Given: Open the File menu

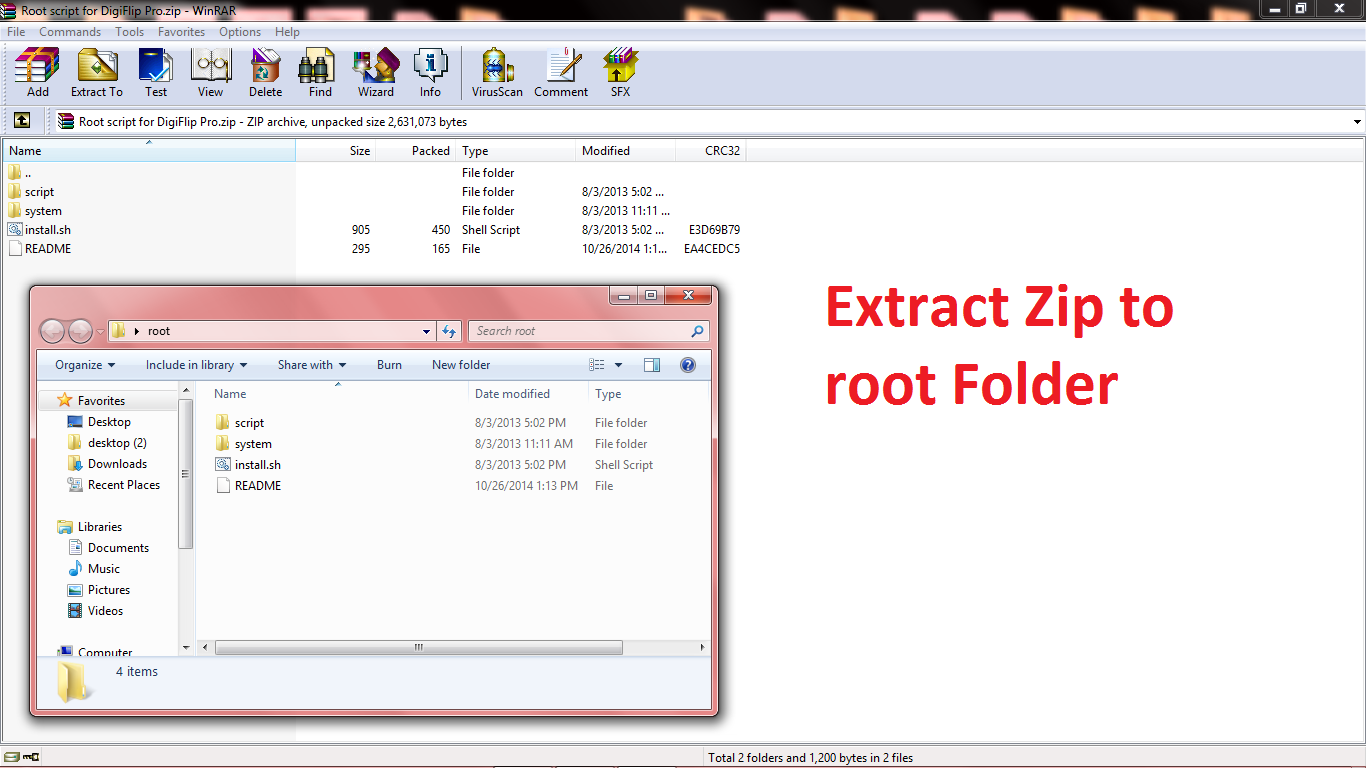Looking at the screenshot, I should [16, 32].
